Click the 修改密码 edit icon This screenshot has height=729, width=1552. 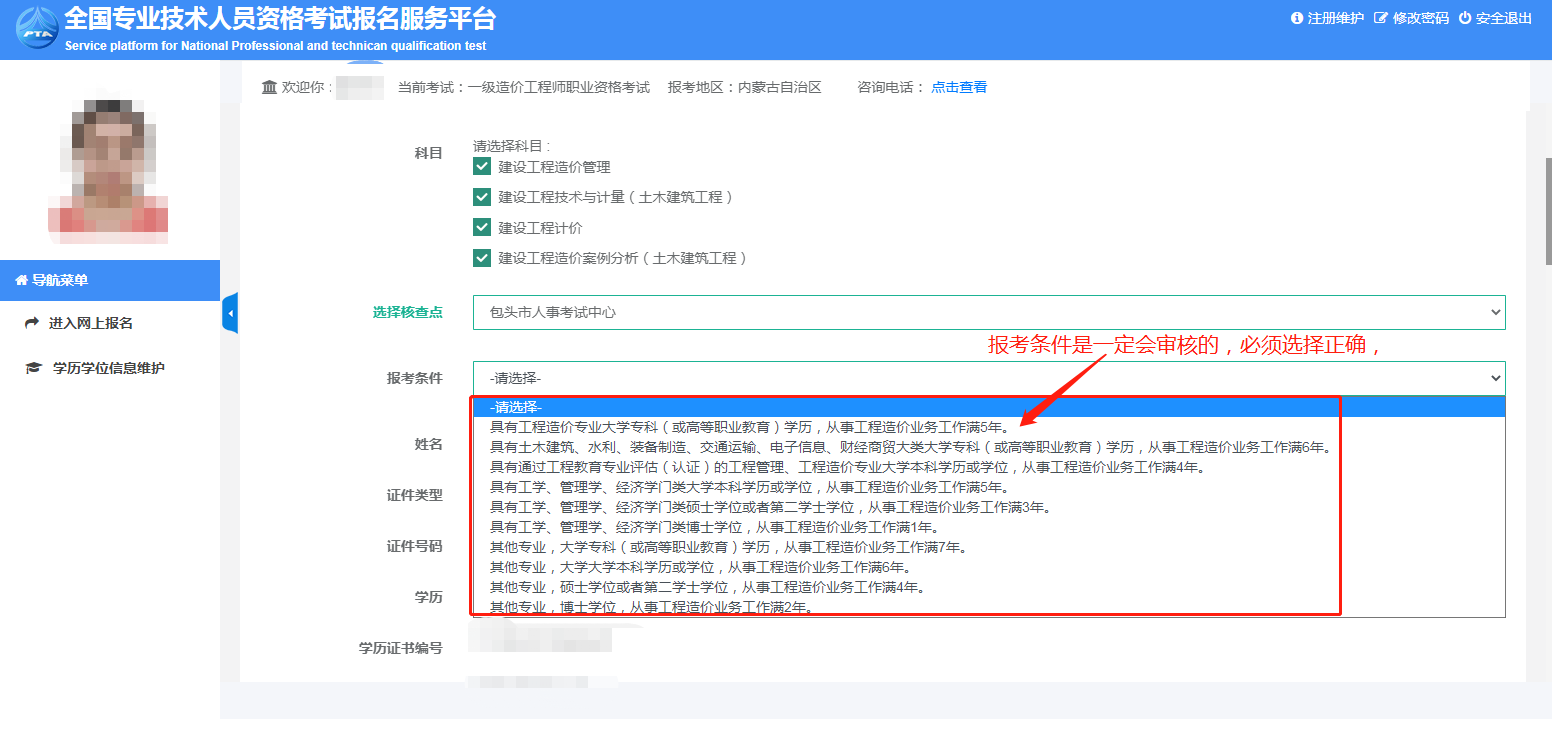click(x=1381, y=18)
